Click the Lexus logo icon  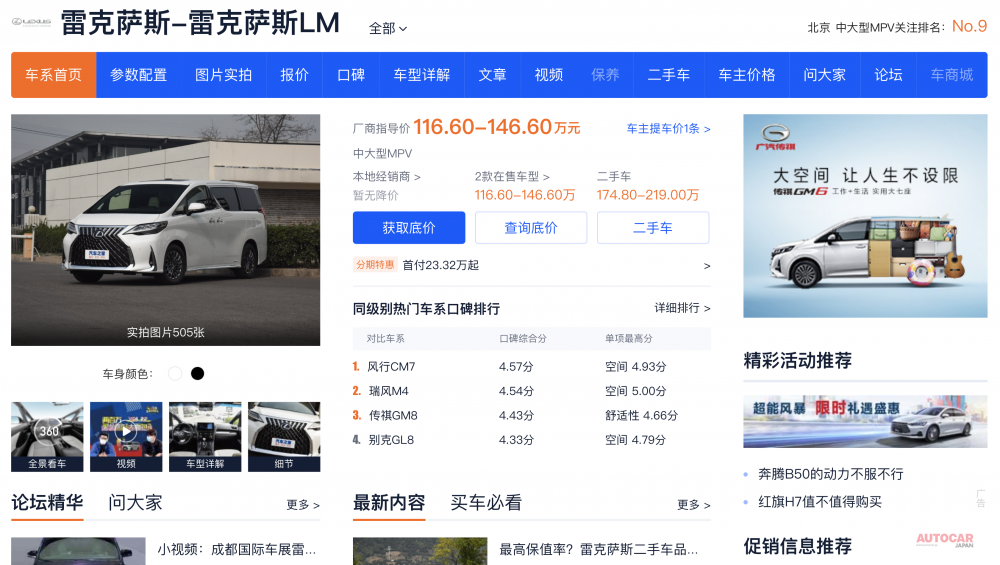coord(31,22)
